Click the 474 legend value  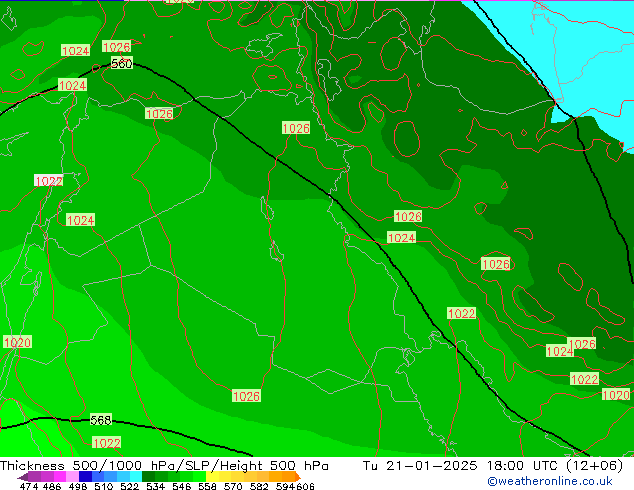tap(29, 486)
